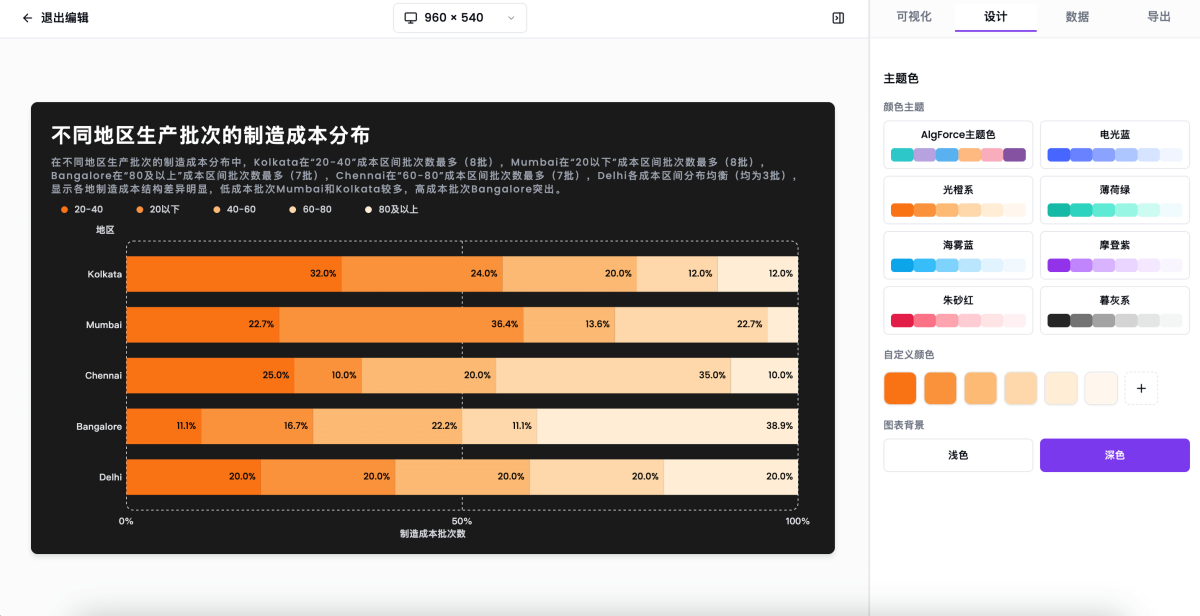This screenshot has height=616, width=1200.
Task: Switch chart background to 浅色
Action: click(958, 455)
